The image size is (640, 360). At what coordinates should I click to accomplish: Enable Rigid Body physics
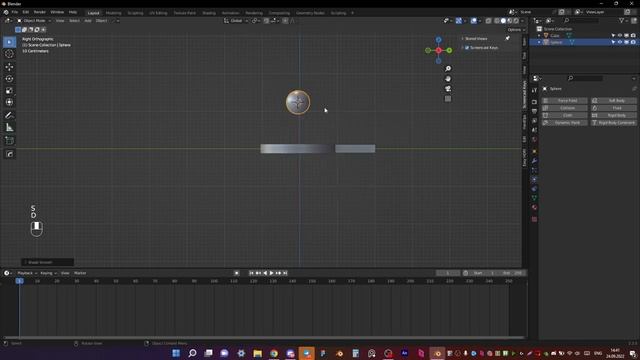point(613,115)
